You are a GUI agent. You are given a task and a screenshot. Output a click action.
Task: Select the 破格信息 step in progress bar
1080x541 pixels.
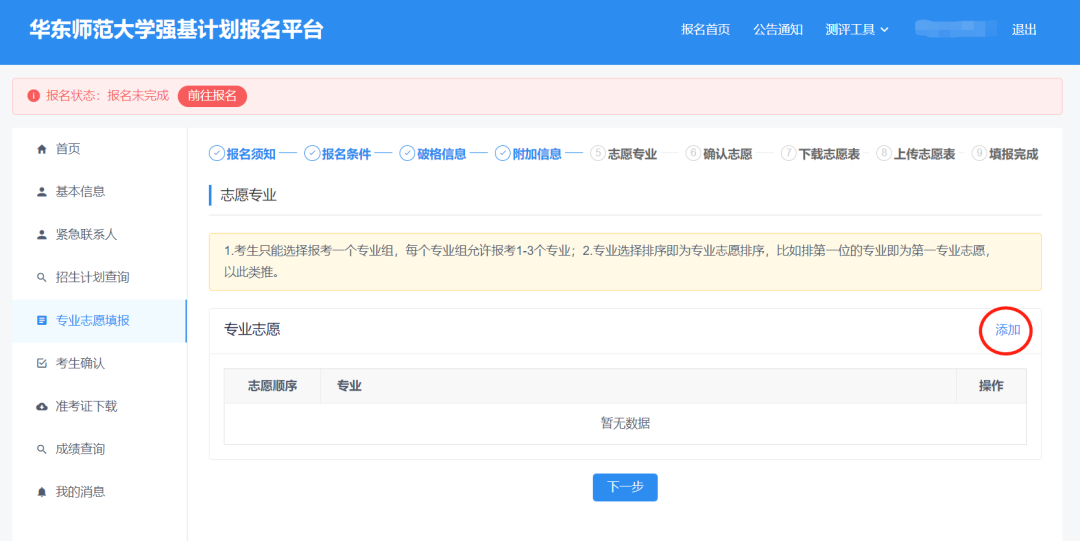433,154
